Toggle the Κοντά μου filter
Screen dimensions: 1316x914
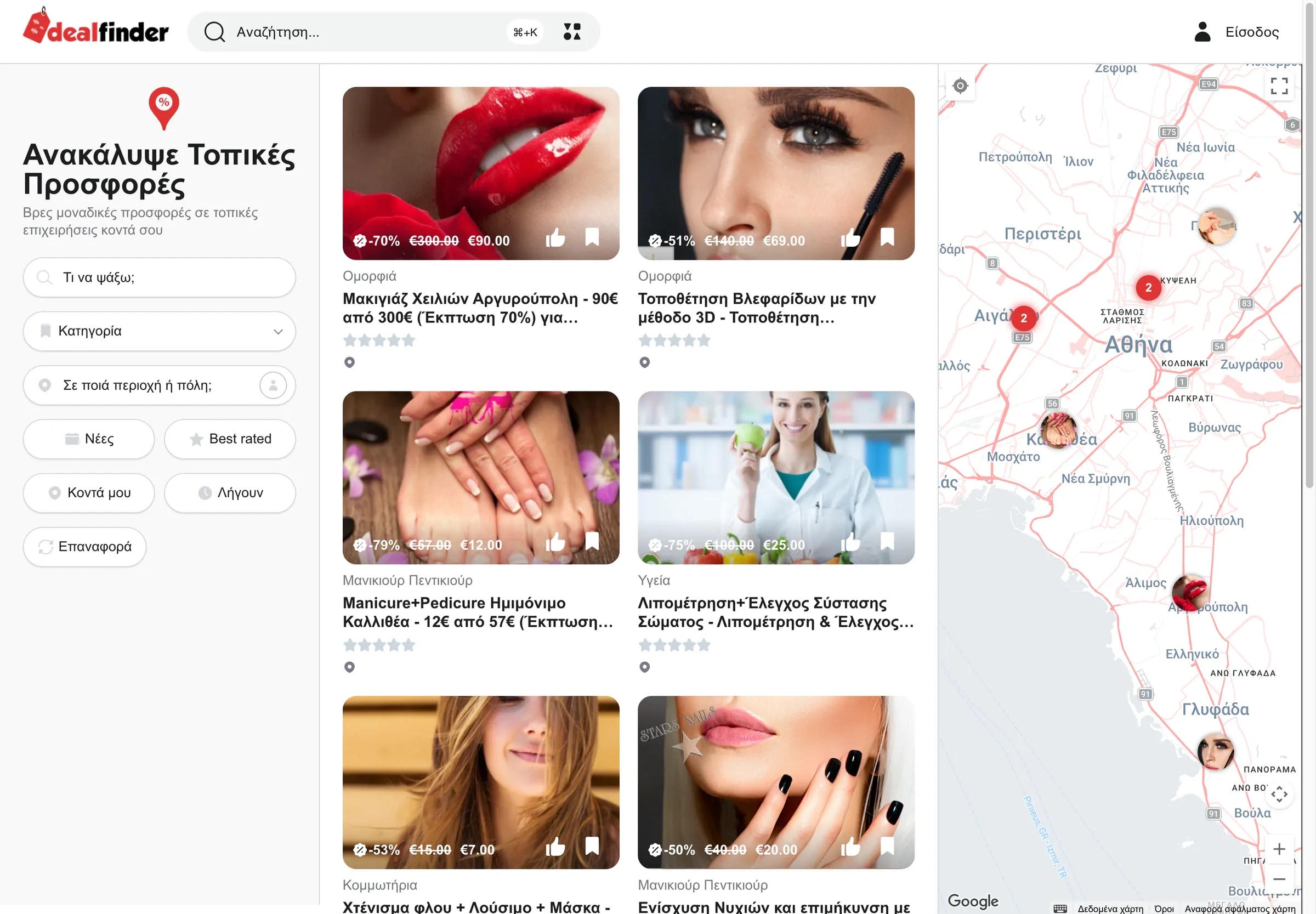(89, 492)
